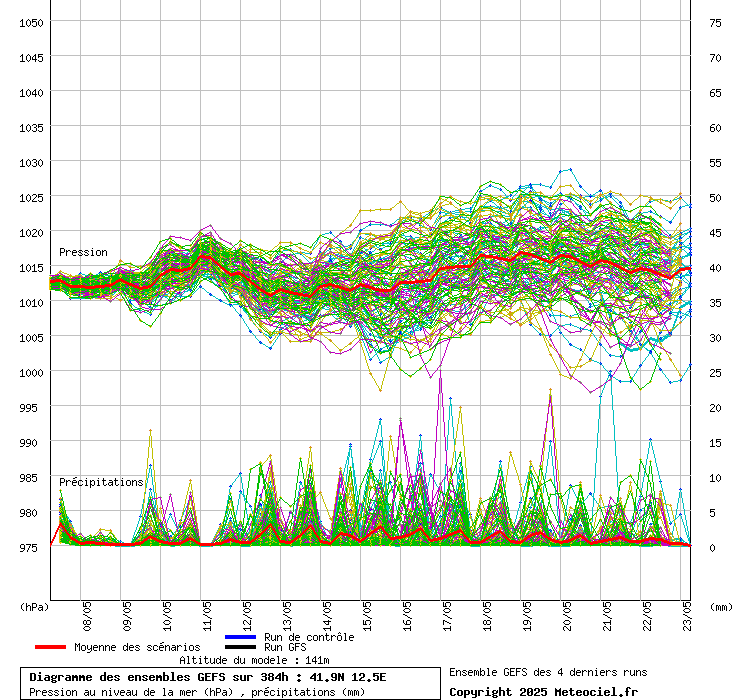Click the 1020 pressure axis value
This screenshot has height=700, width=740.
coord(31,233)
